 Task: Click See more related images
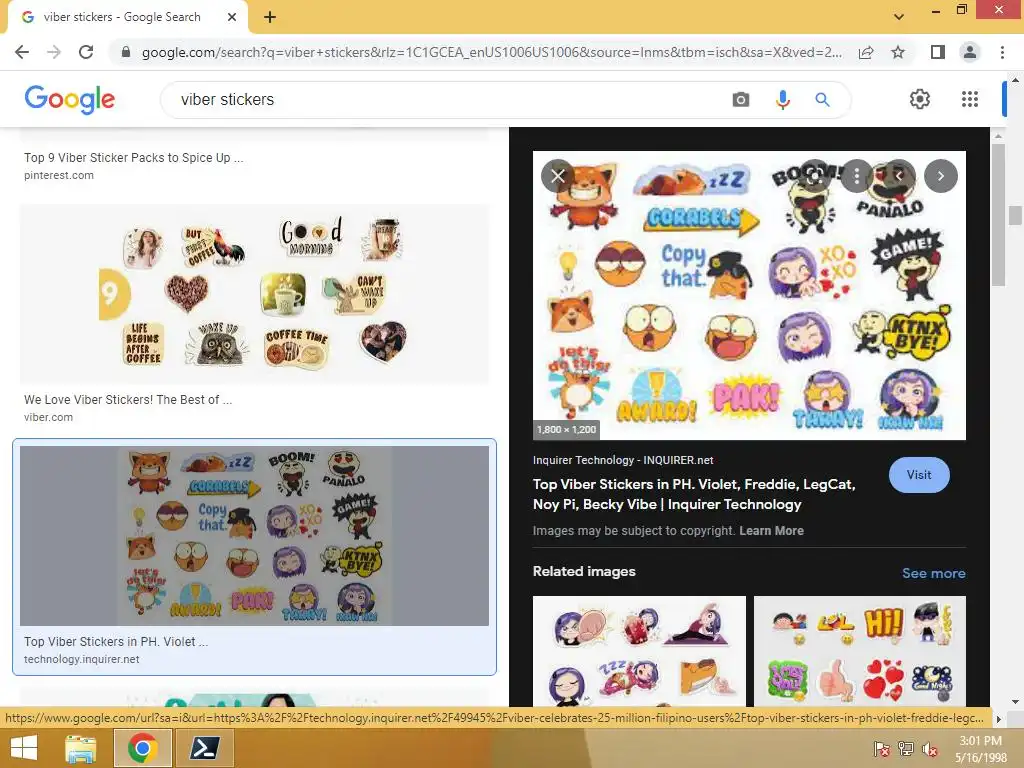click(933, 573)
